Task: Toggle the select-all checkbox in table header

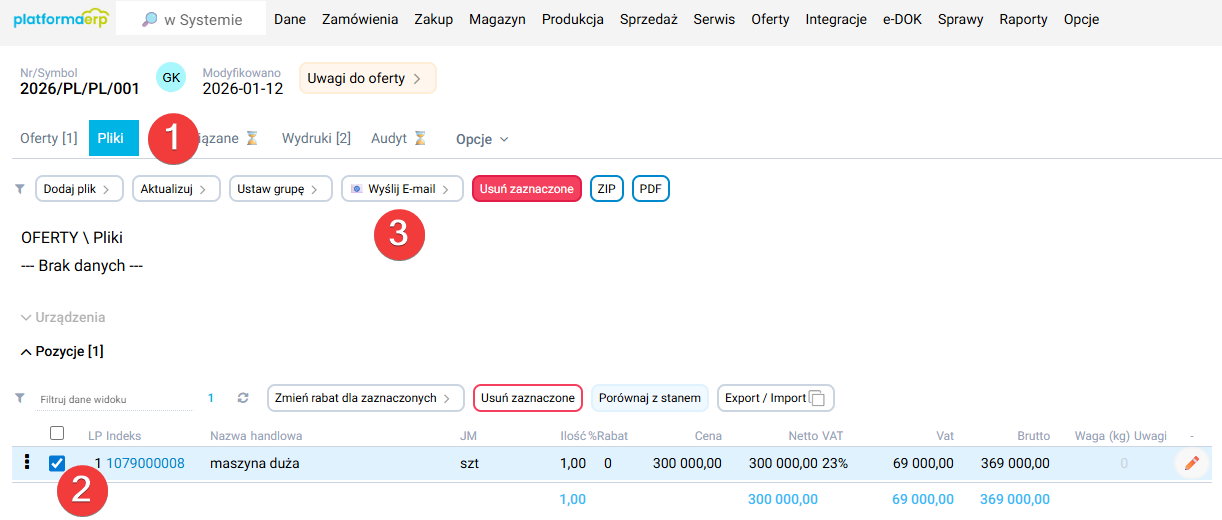Action: pos(57,433)
